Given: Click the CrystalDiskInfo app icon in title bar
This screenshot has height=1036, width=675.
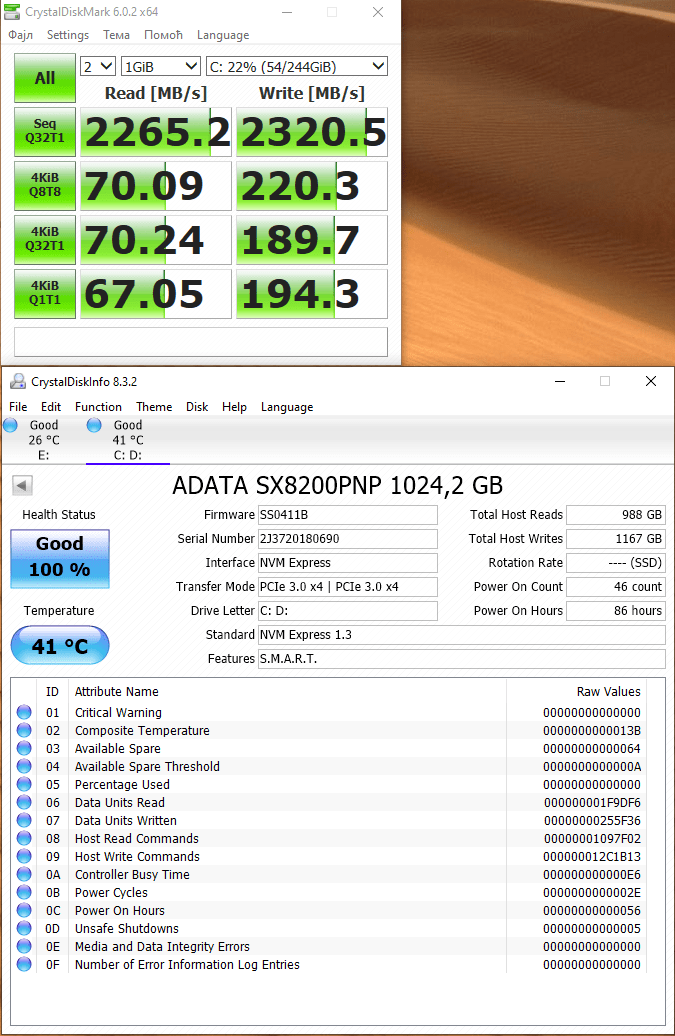Looking at the screenshot, I should 18,381.
